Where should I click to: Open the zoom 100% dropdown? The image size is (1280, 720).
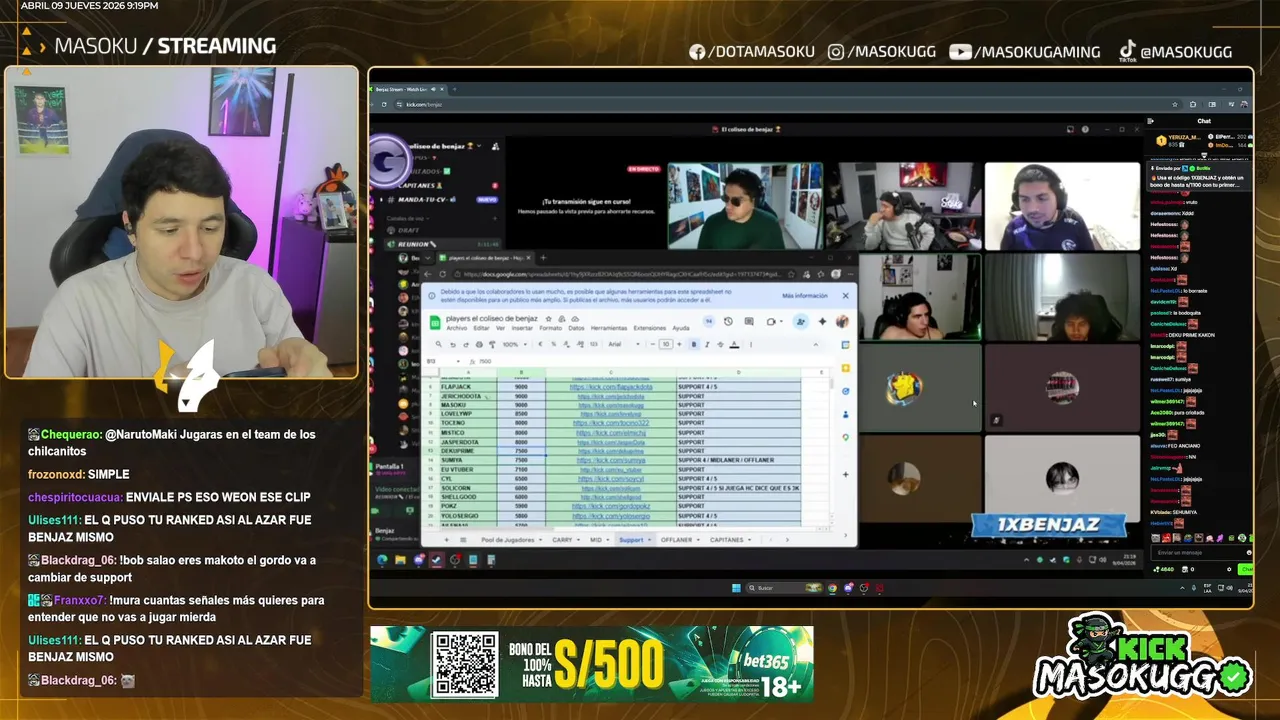coord(514,344)
